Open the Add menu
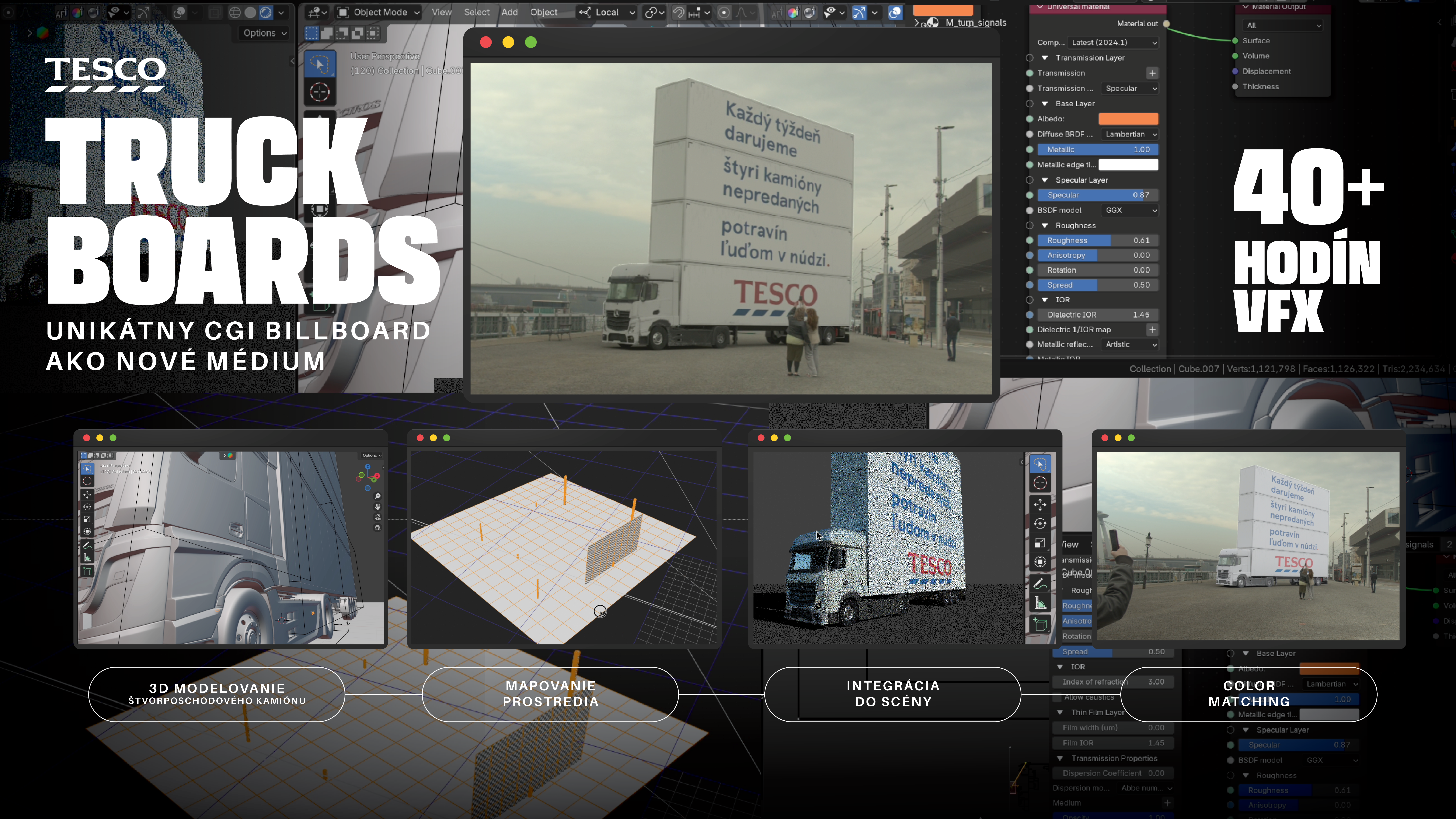 tap(510, 12)
